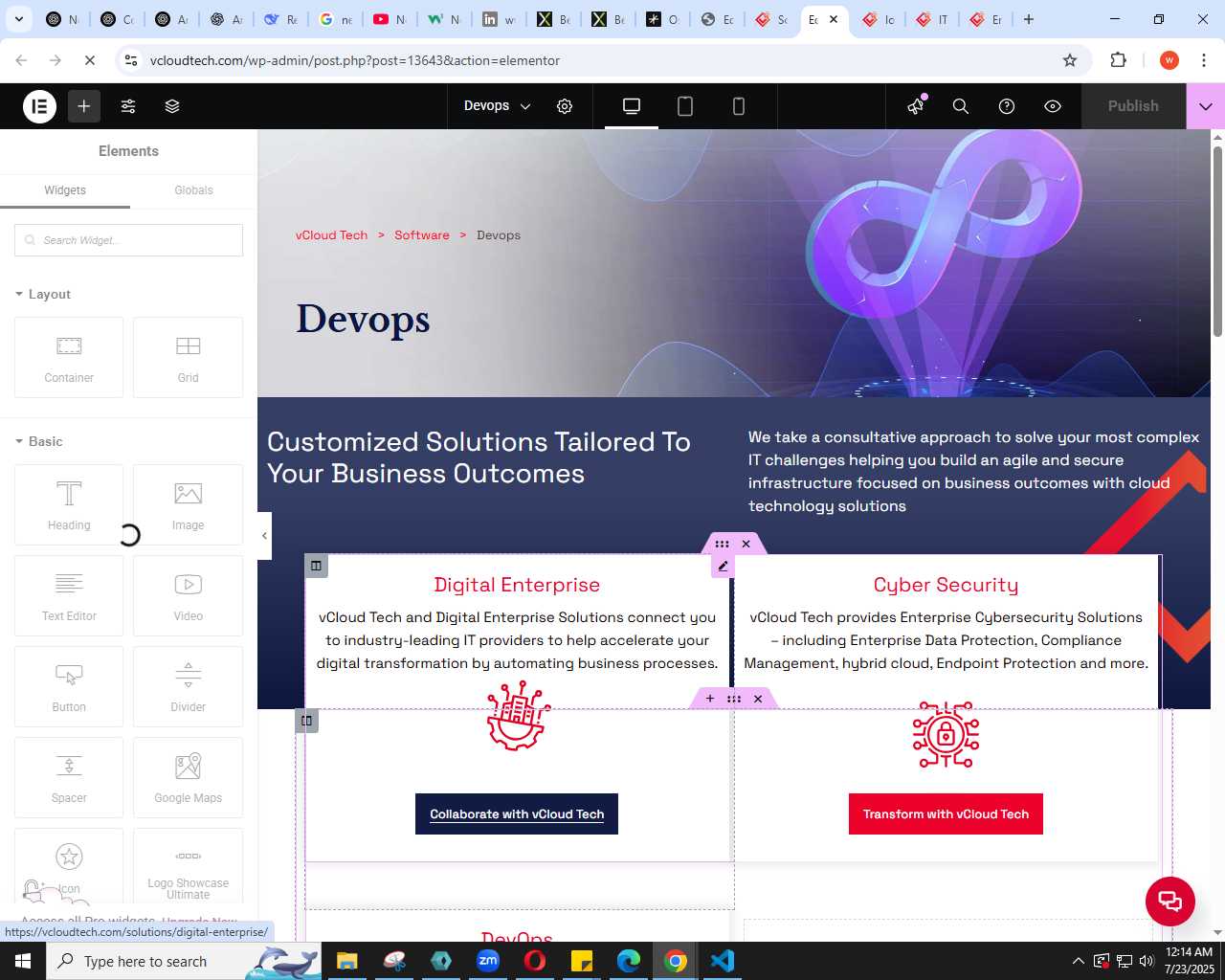Focus the Search Widget field
The image size is (1225, 980).
pos(128,240)
